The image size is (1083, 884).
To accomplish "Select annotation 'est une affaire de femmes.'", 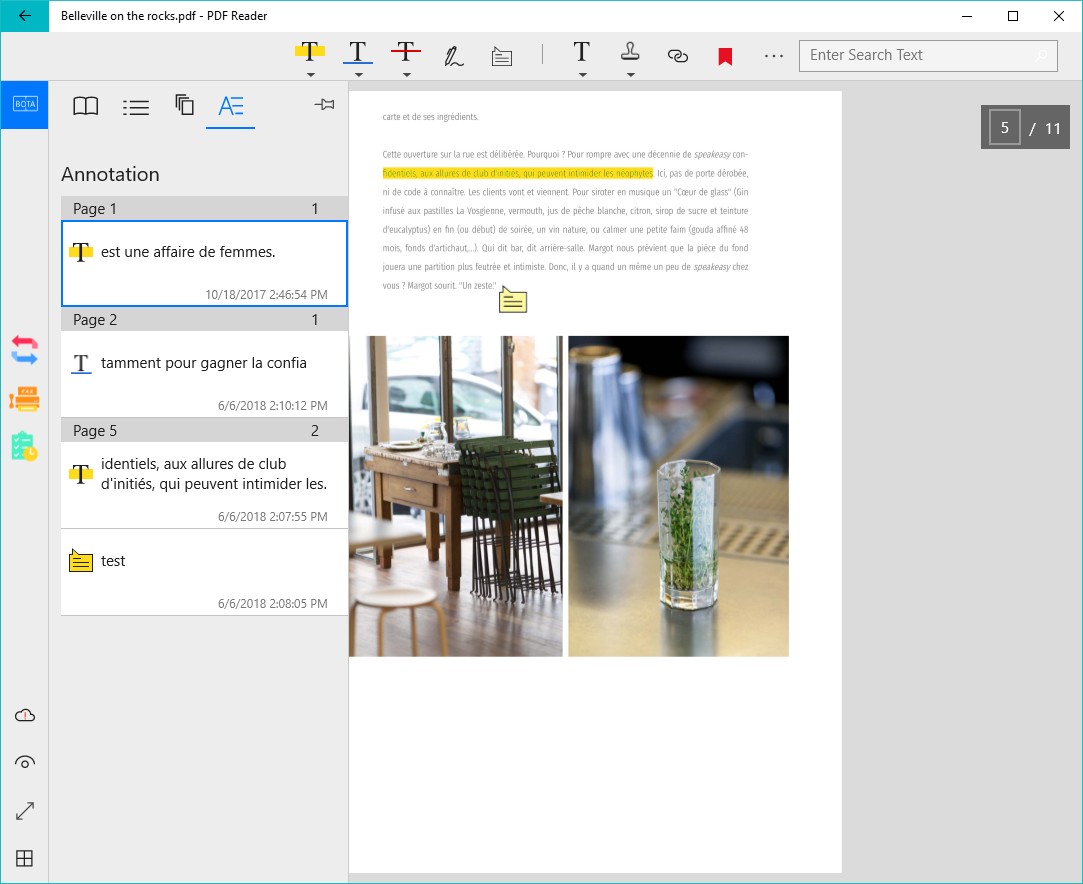I will tap(204, 264).
